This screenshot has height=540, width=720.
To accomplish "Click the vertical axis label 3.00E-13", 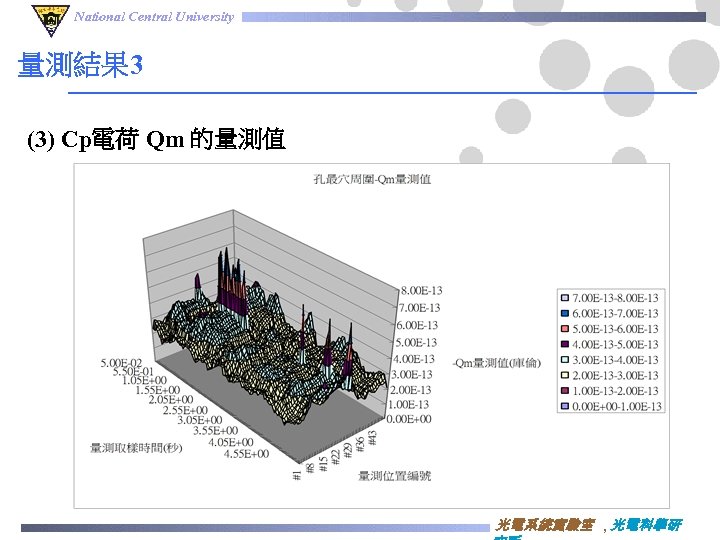I will 411,375.
